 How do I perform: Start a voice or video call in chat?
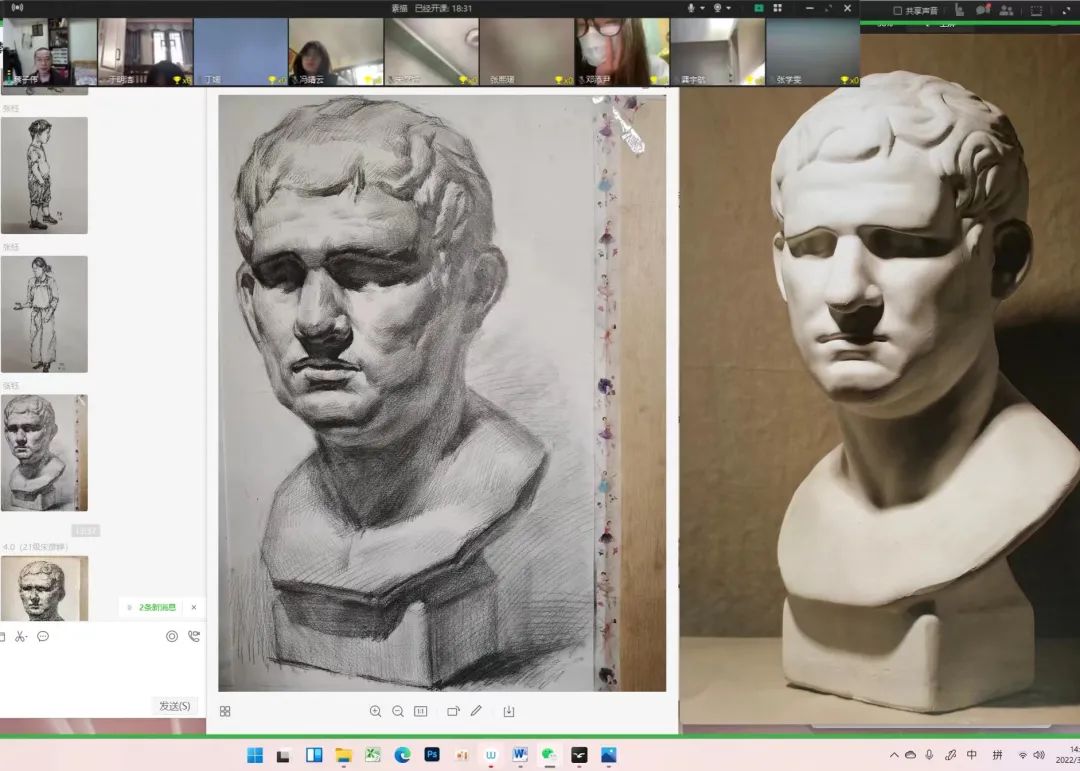tap(194, 637)
